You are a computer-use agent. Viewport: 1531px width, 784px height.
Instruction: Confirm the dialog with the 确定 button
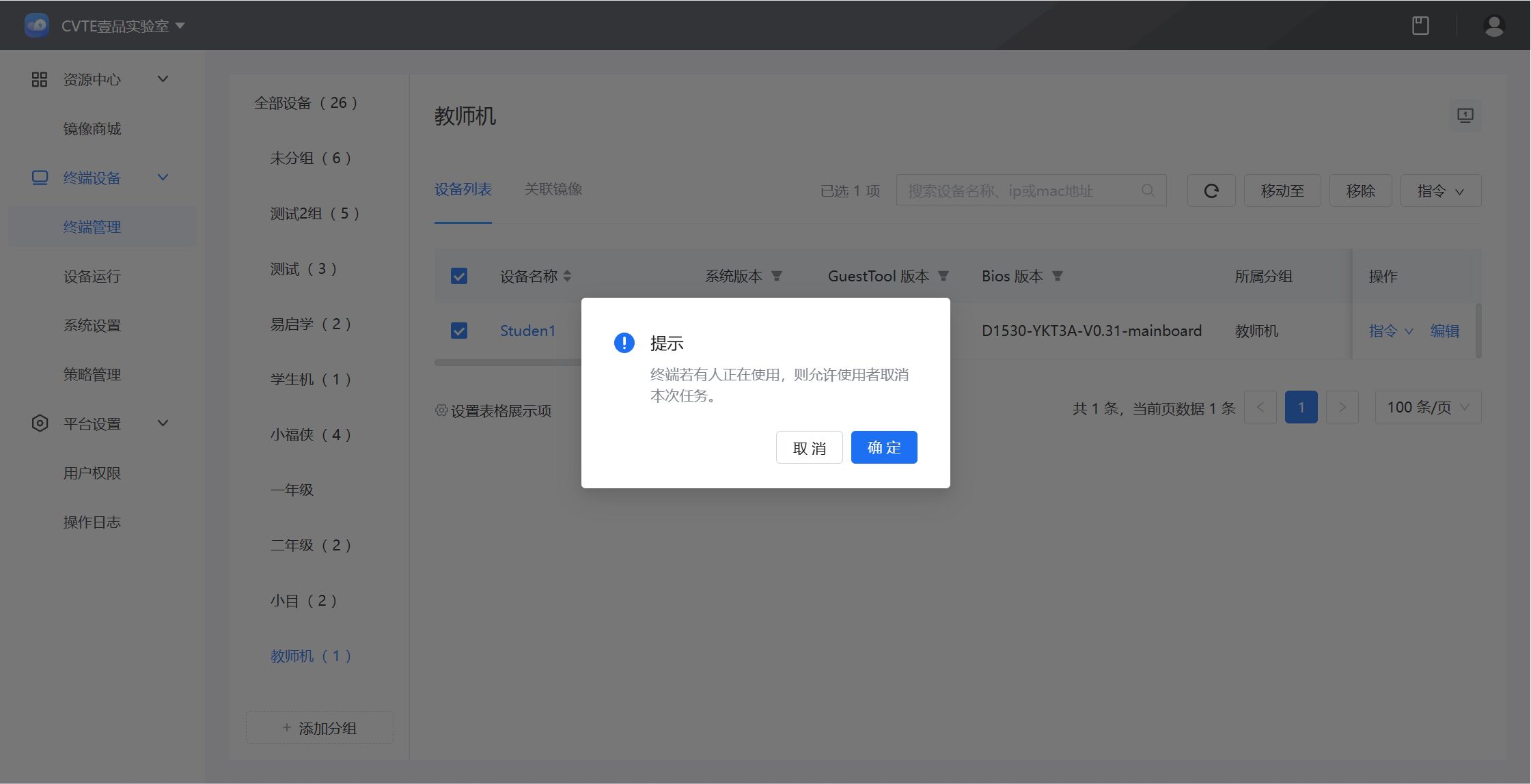coord(883,447)
